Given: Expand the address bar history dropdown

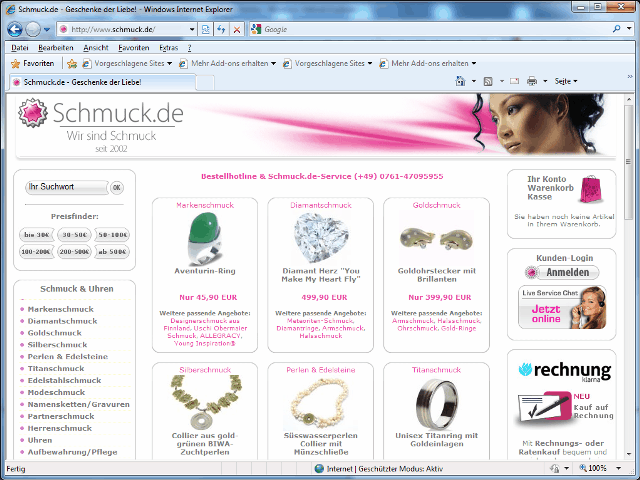Looking at the screenshot, I should [x=192, y=29].
